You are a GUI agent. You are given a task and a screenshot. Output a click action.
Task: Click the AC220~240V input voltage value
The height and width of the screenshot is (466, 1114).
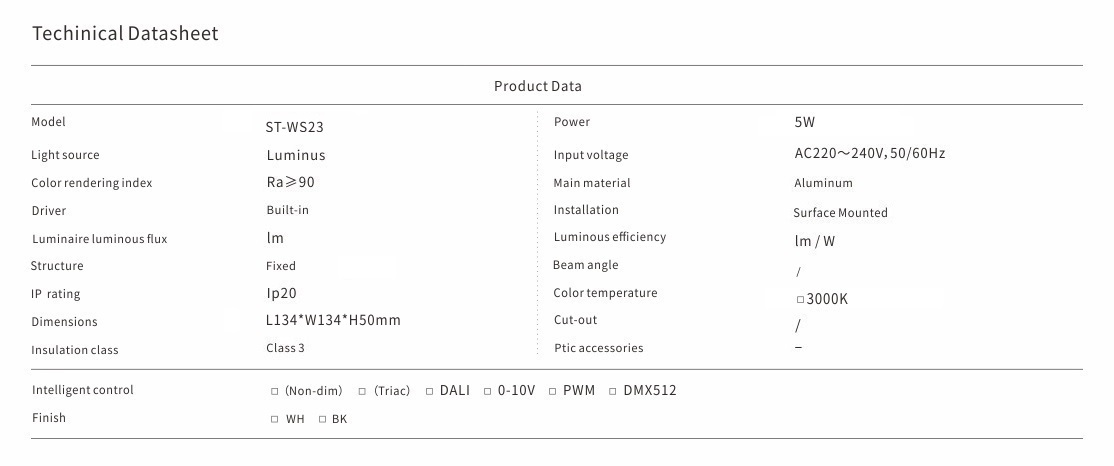pyautogui.click(x=869, y=154)
